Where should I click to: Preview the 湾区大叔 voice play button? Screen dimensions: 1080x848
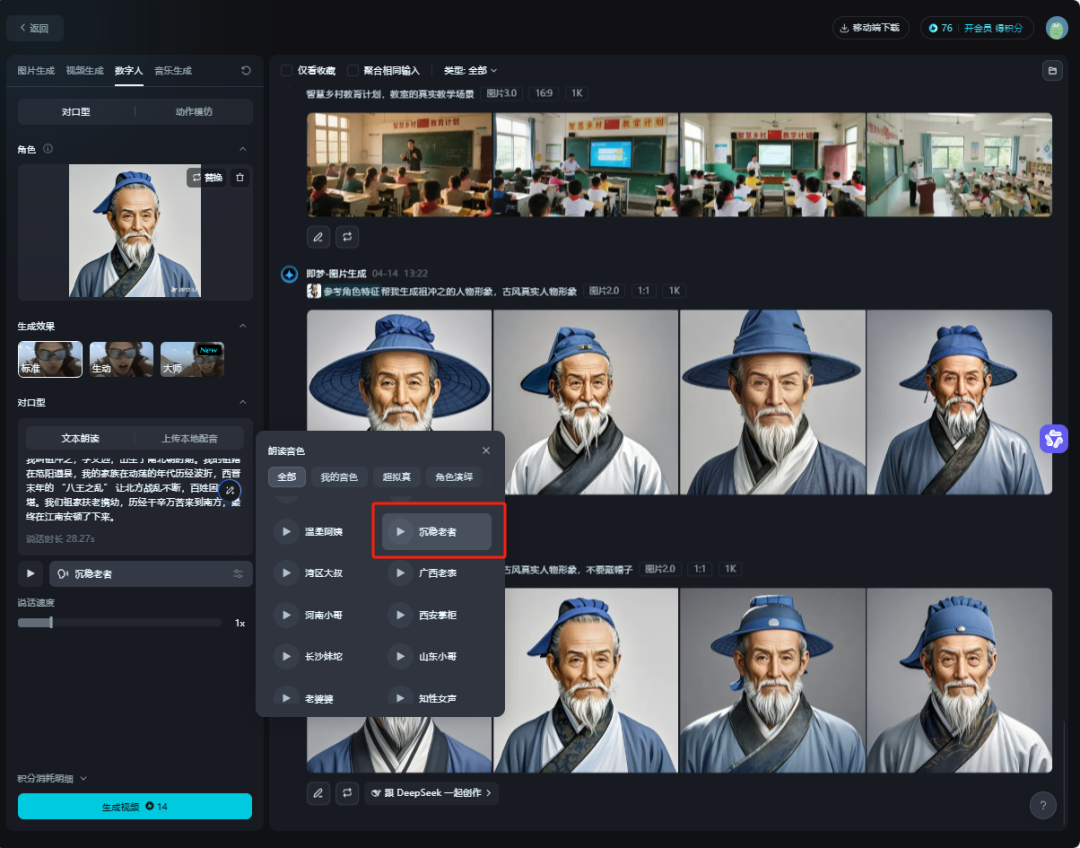tap(287, 573)
